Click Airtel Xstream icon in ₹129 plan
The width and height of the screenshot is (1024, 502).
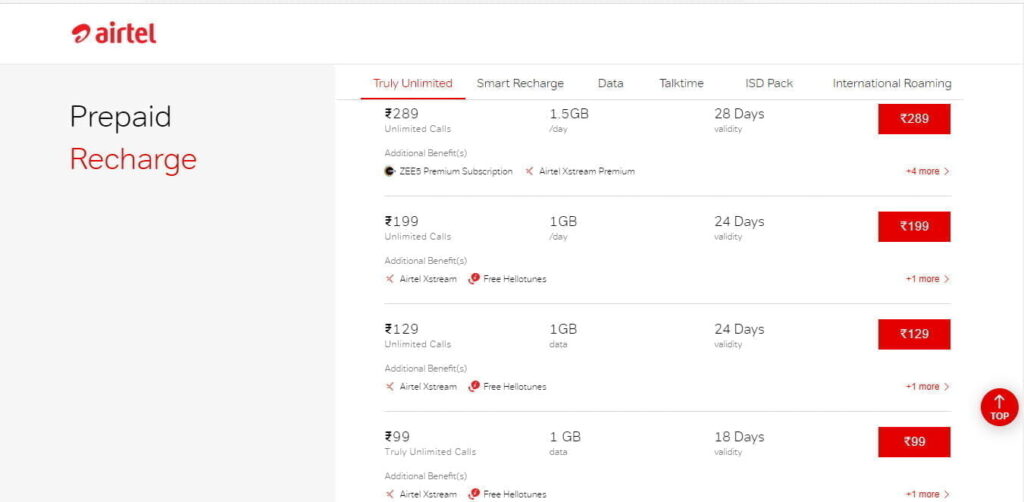[x=389, y=386]
